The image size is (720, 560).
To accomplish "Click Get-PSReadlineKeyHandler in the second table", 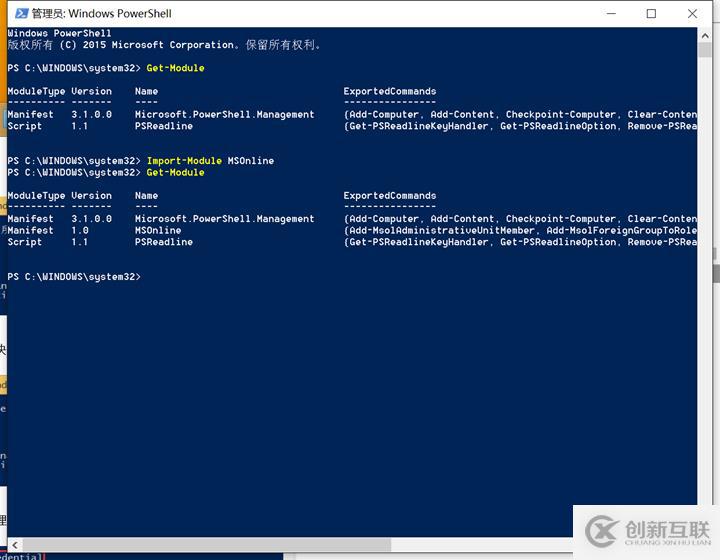I will click(x=418, y=242).
